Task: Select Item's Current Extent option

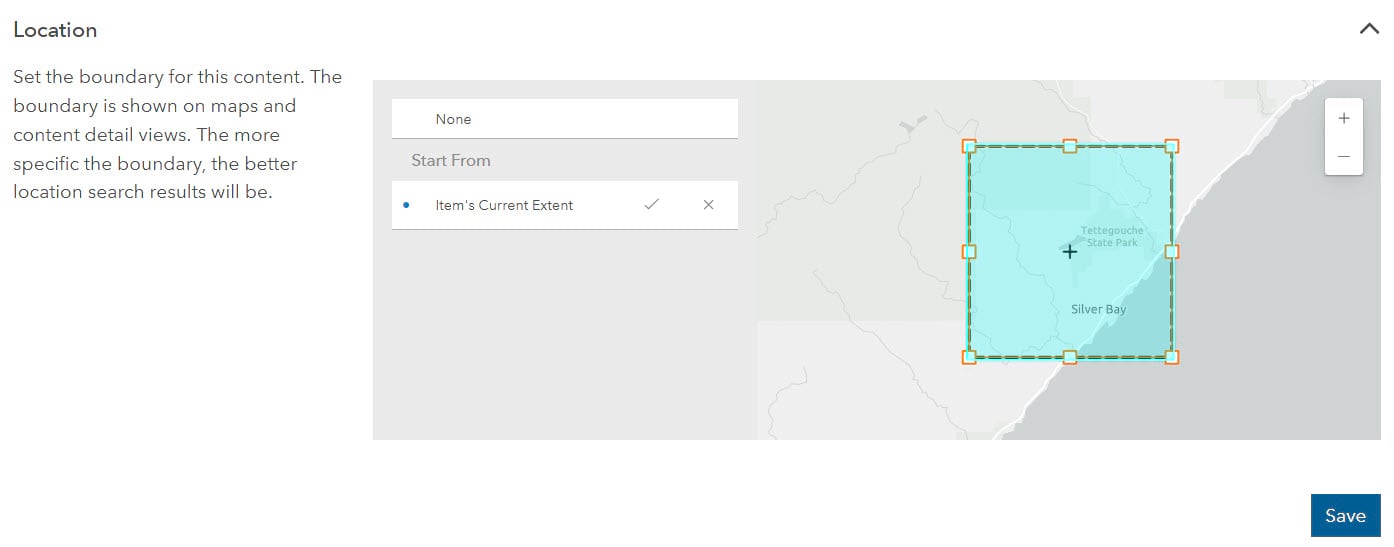Action: pos(504,205)
